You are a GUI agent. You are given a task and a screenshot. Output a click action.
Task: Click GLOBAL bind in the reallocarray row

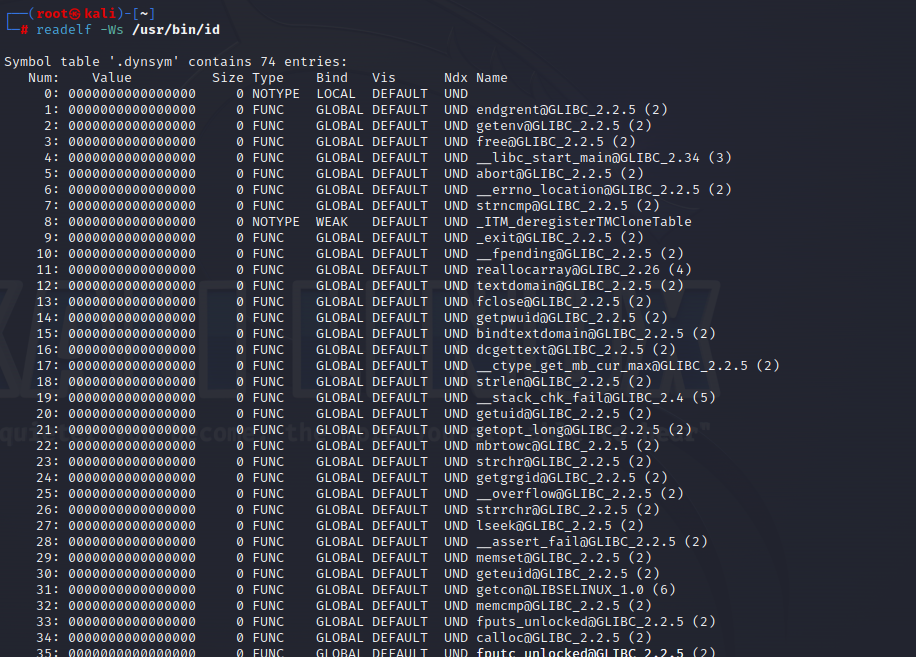click(340, 270)
